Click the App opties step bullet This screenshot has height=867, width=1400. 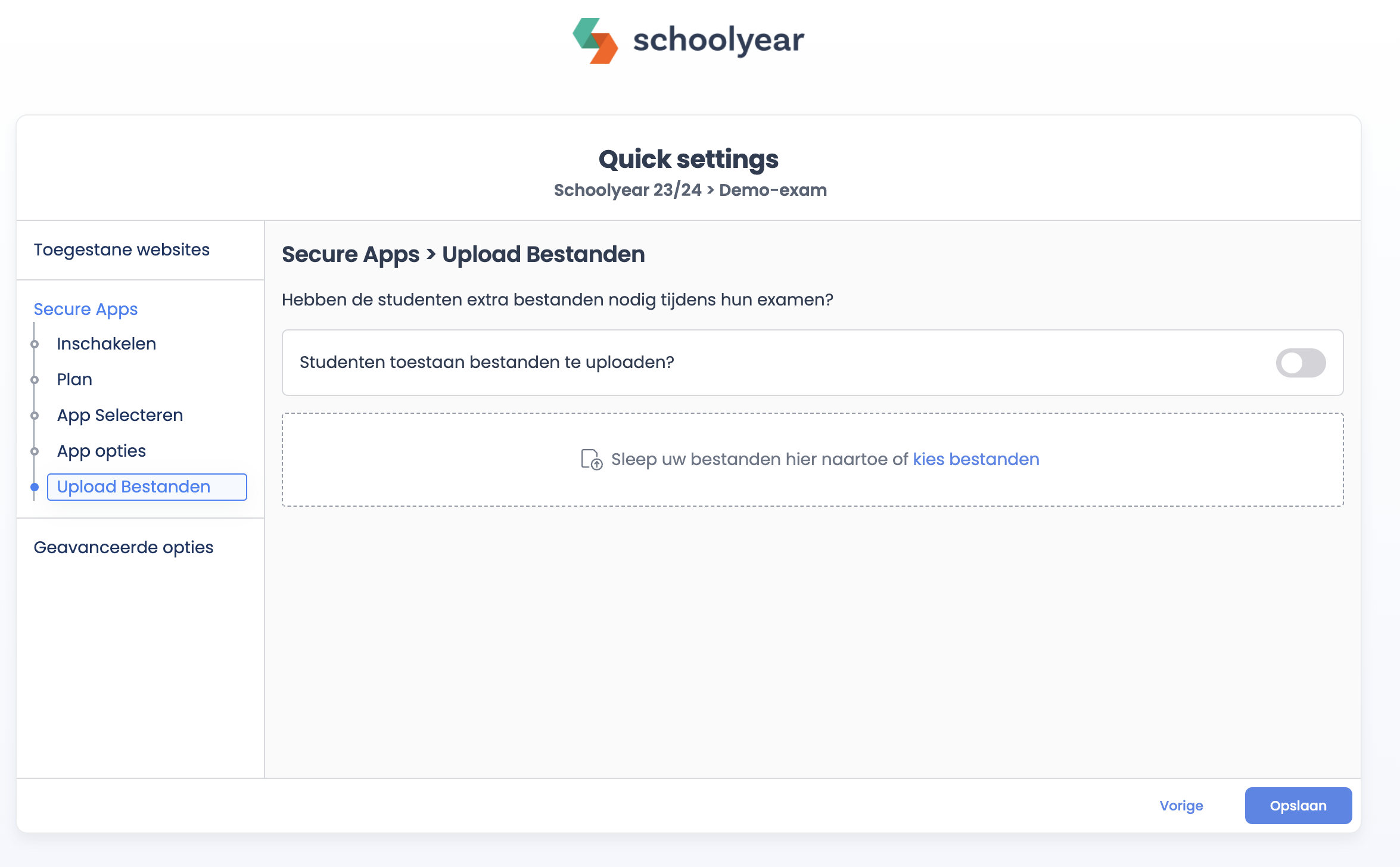click(35, 451)
